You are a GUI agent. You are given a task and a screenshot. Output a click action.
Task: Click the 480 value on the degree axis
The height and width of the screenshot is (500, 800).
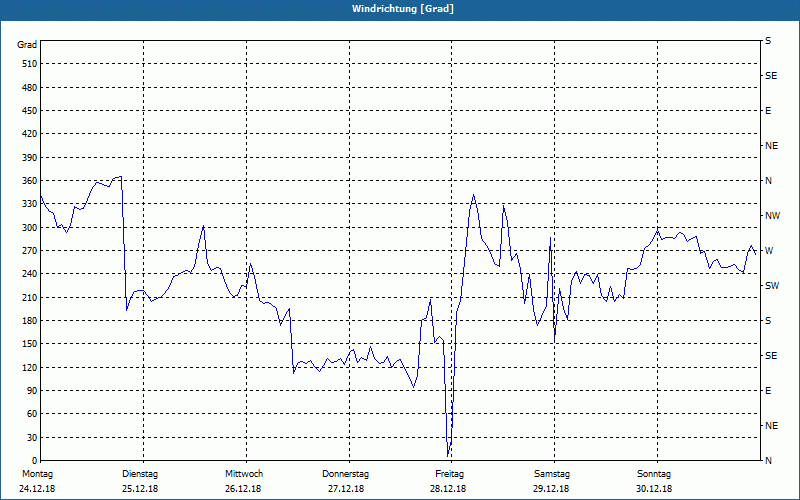tap(29, 88)
